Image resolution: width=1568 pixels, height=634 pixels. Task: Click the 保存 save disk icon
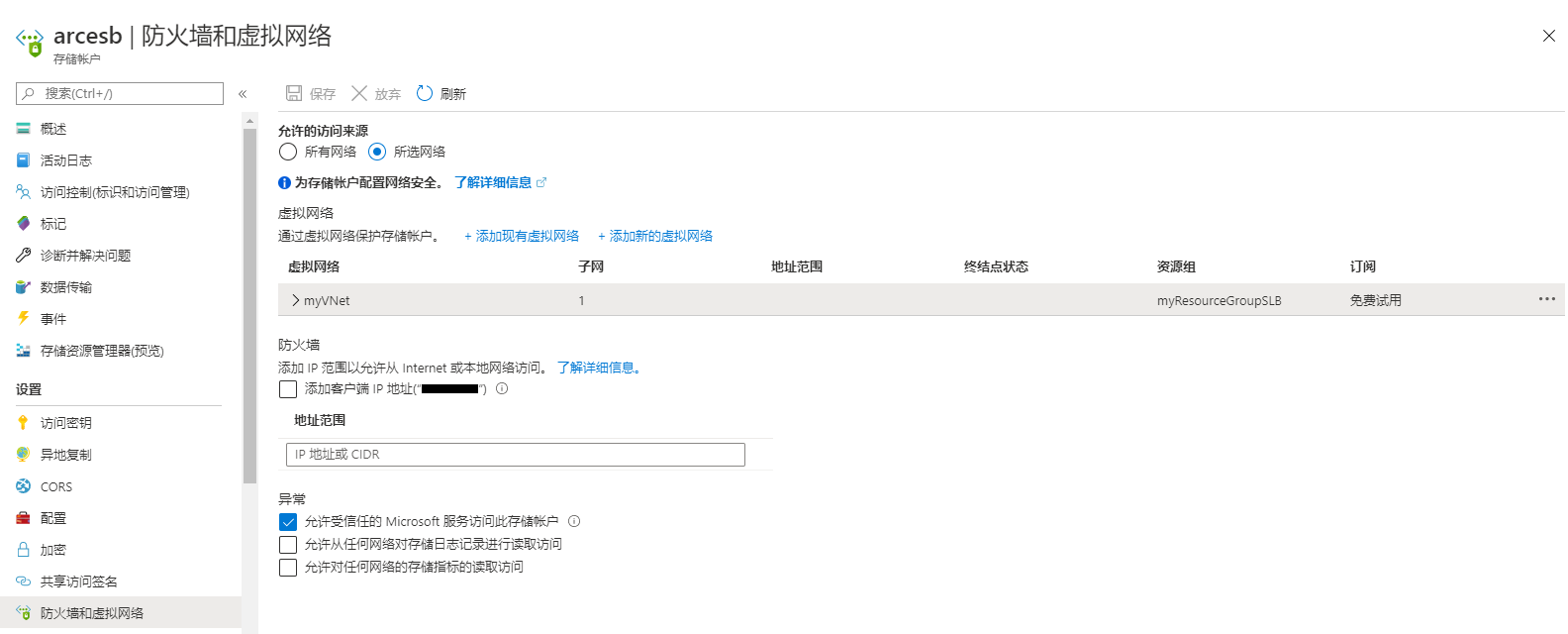[x=294, y=93]
